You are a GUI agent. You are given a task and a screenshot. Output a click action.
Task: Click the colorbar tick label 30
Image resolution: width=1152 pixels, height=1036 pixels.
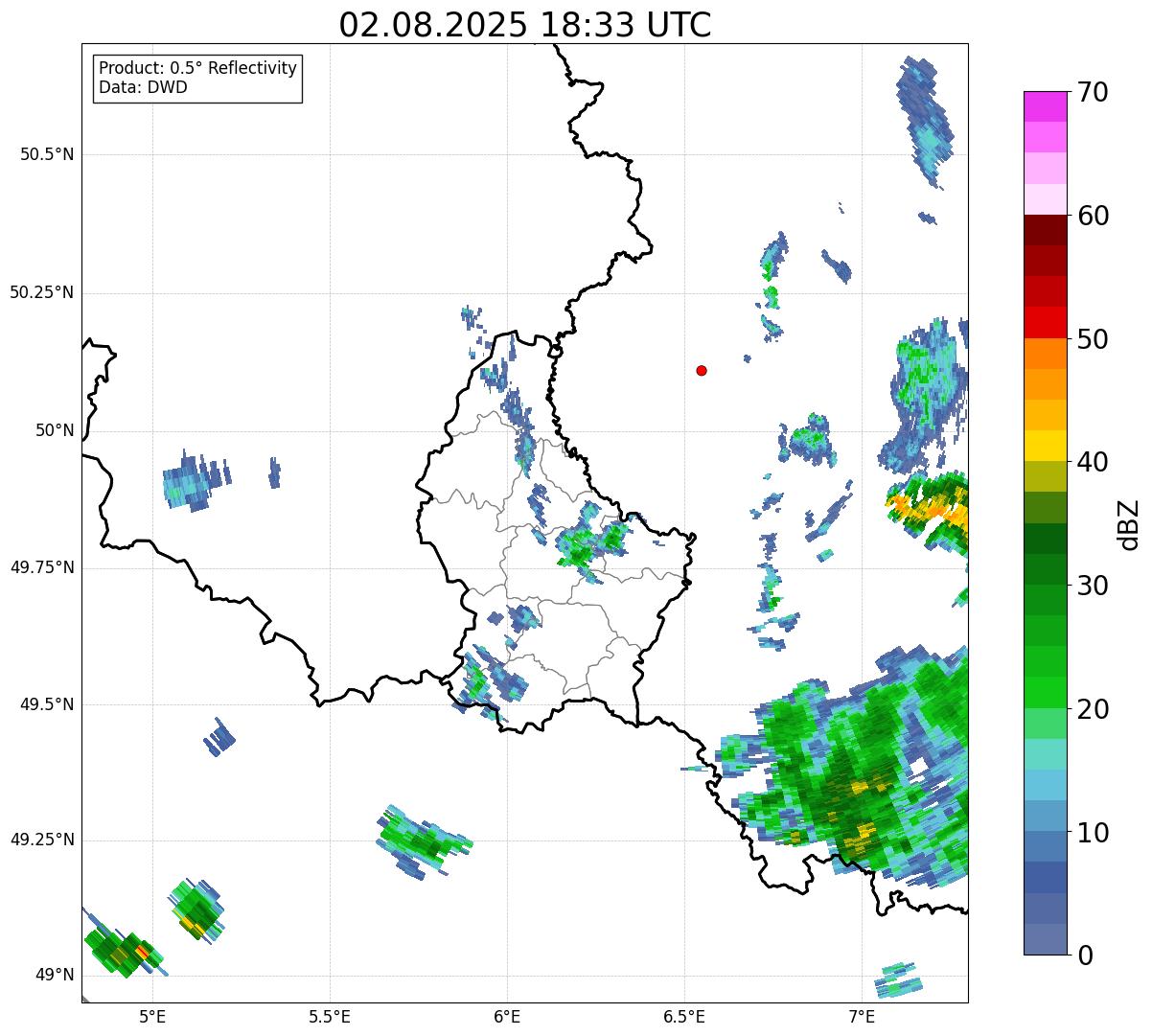(1094, 586)
